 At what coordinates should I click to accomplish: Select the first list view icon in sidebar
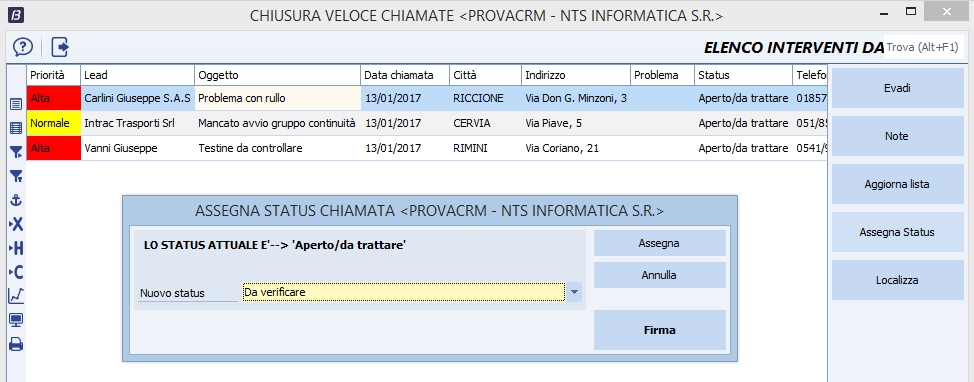click(x=16, y=104)
